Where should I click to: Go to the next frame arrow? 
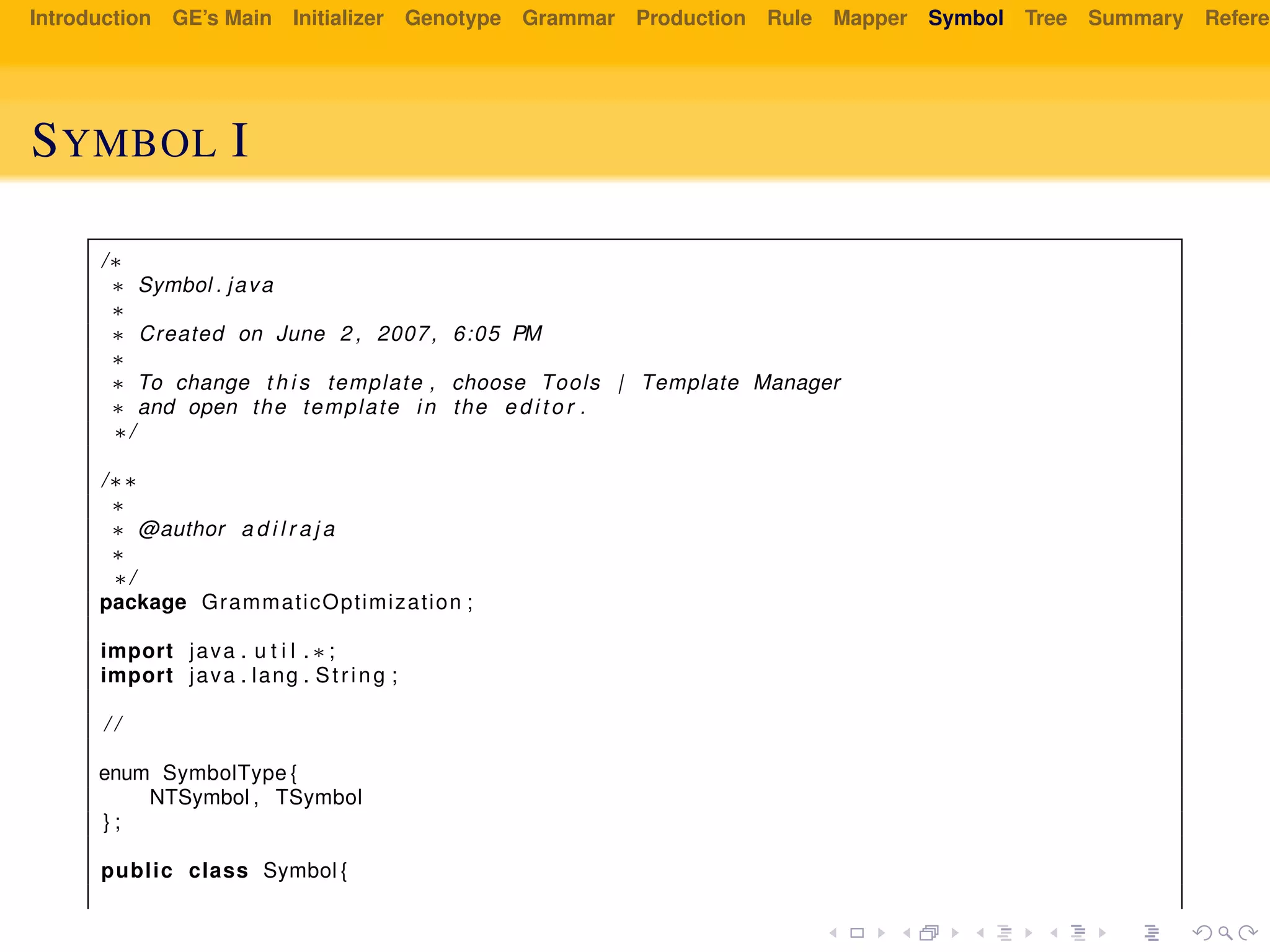click(955, 932)
